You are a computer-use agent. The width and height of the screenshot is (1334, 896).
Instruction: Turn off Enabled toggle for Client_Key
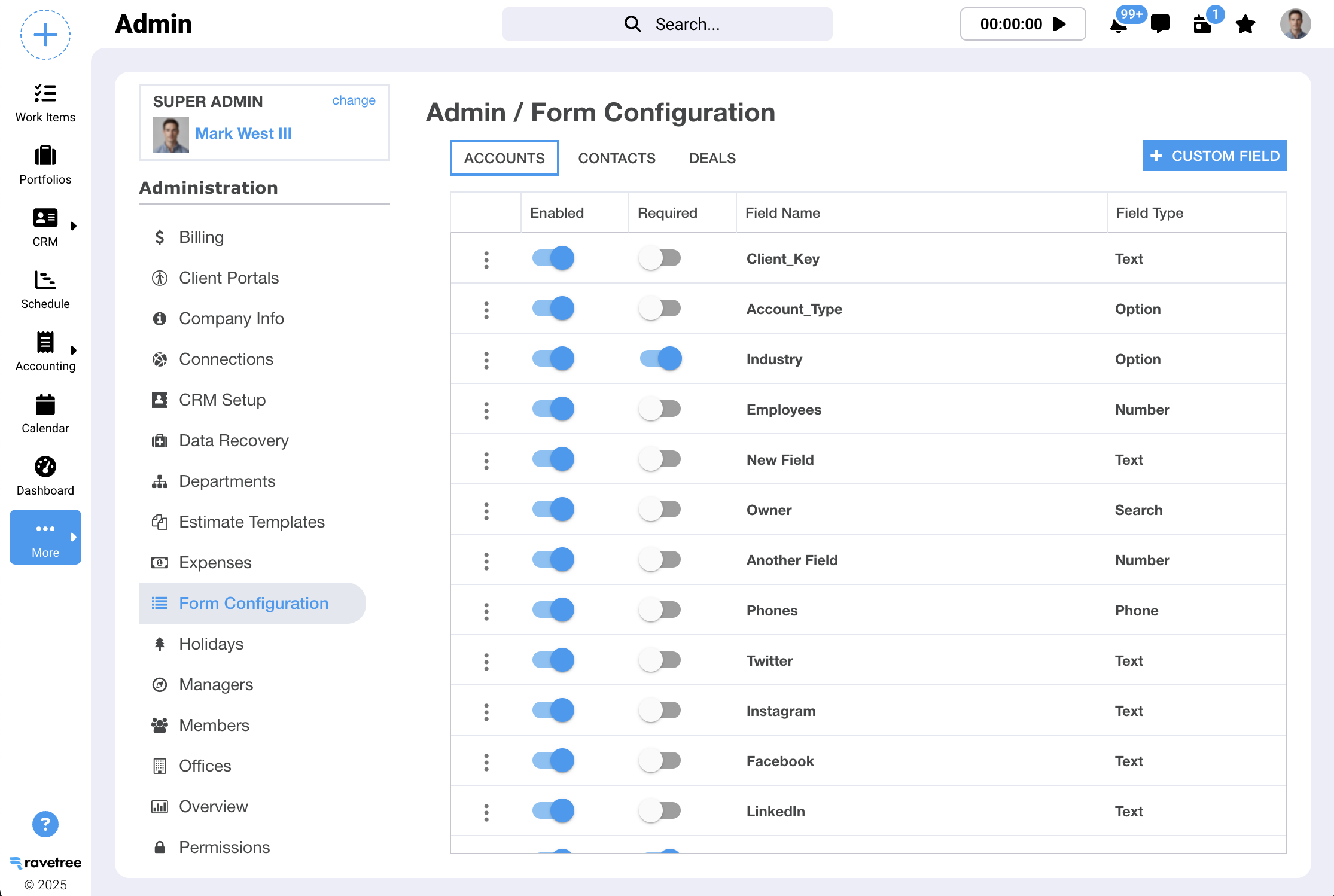click(553, 258)
